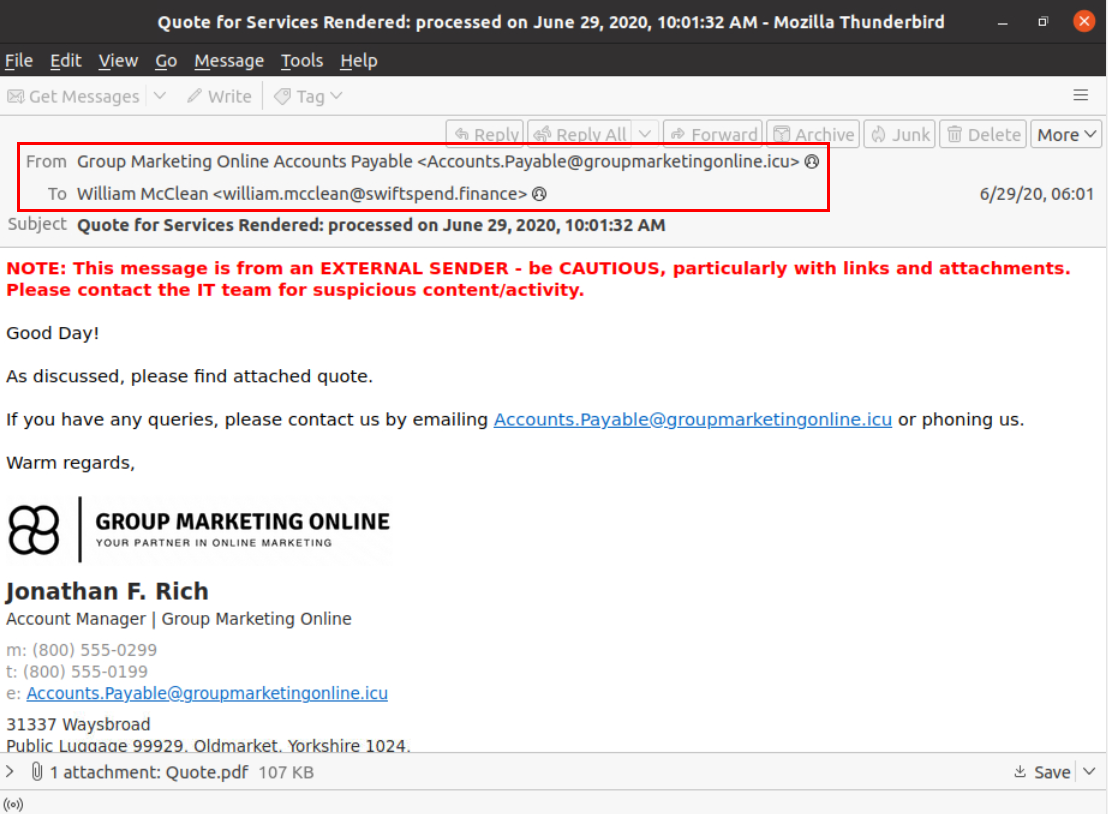
Task: Open the Edit menu
Action: 66,61
